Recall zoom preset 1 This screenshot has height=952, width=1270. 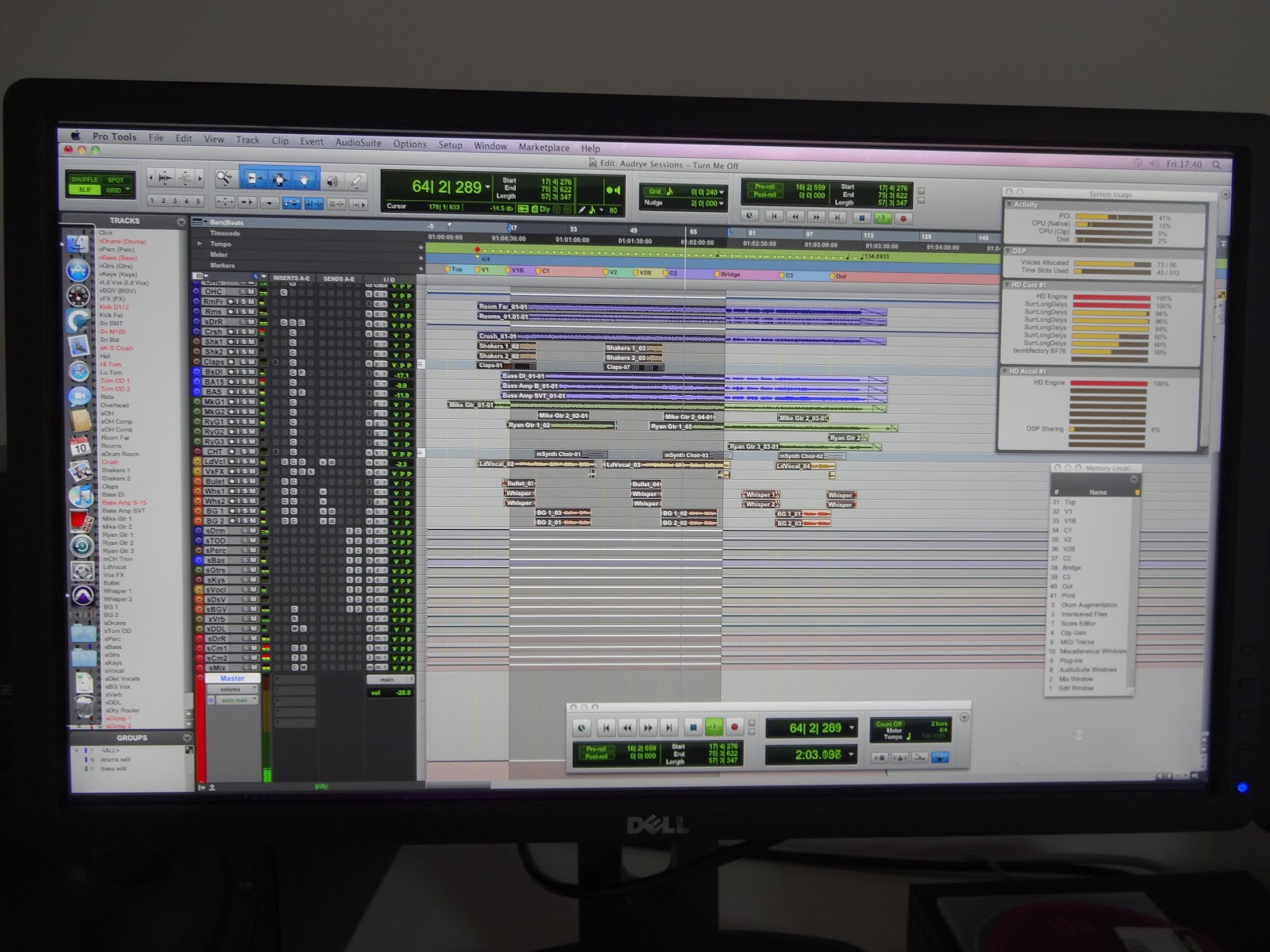click(152, 201)
